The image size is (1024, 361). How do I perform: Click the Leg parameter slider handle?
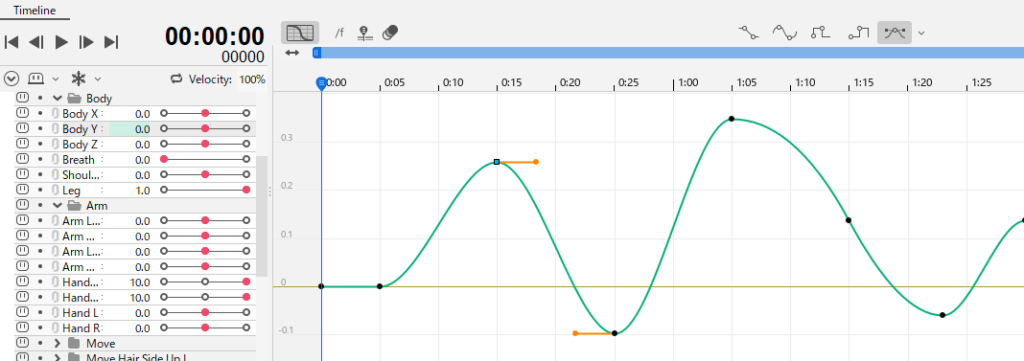[246, 190]
